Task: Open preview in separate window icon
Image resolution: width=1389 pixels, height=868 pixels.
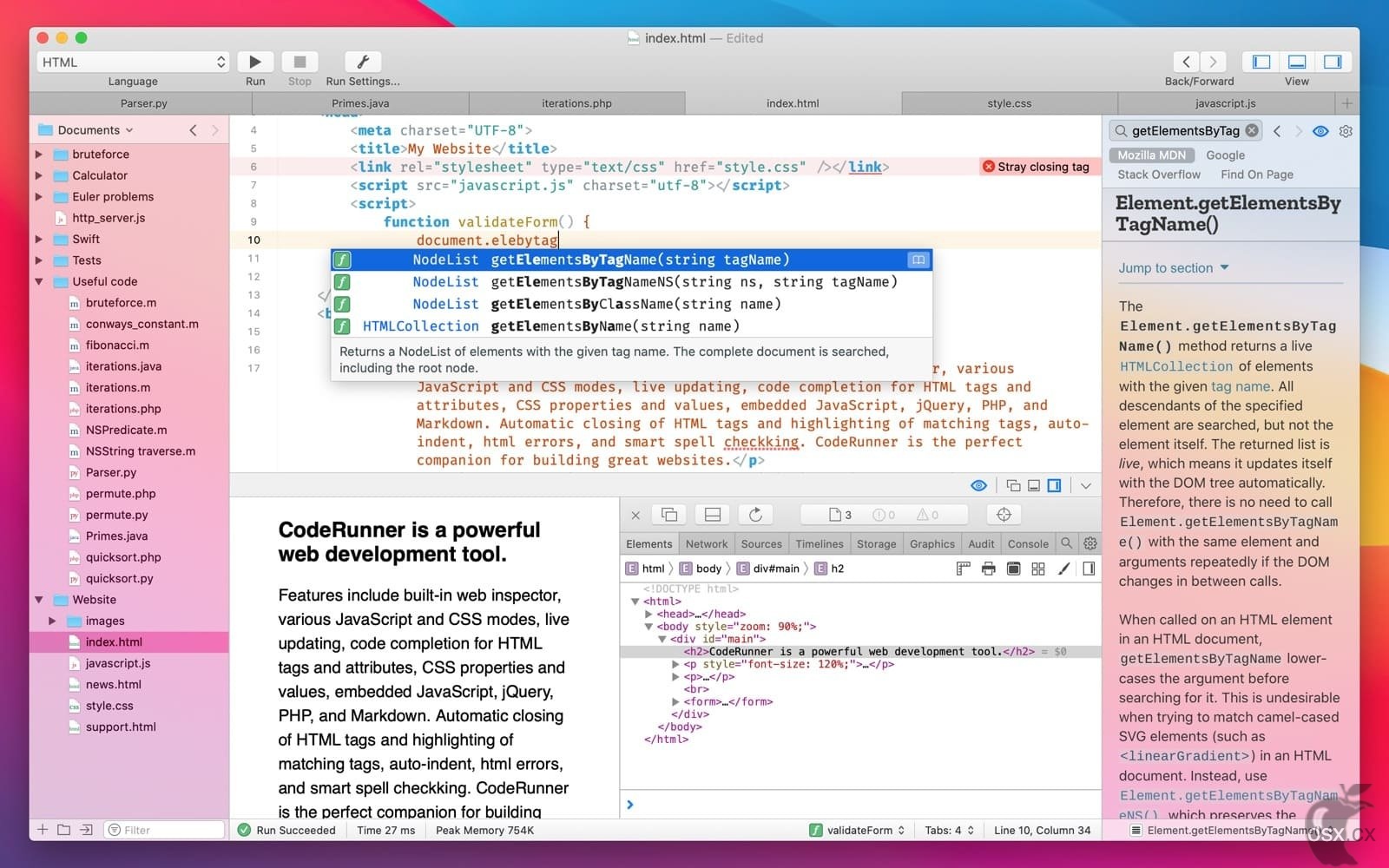Action: point(1013,485)
